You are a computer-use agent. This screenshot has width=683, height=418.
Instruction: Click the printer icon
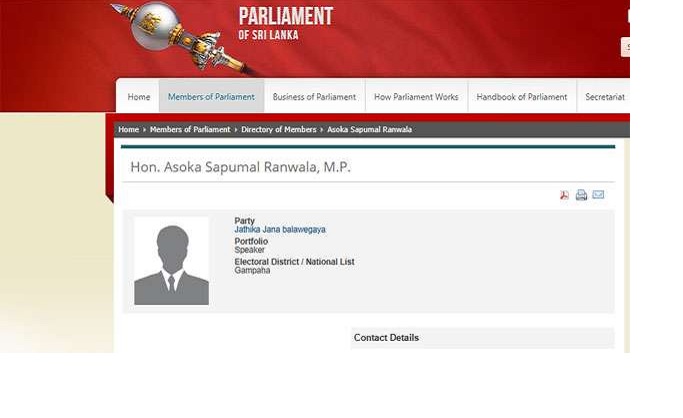[581, 195]
